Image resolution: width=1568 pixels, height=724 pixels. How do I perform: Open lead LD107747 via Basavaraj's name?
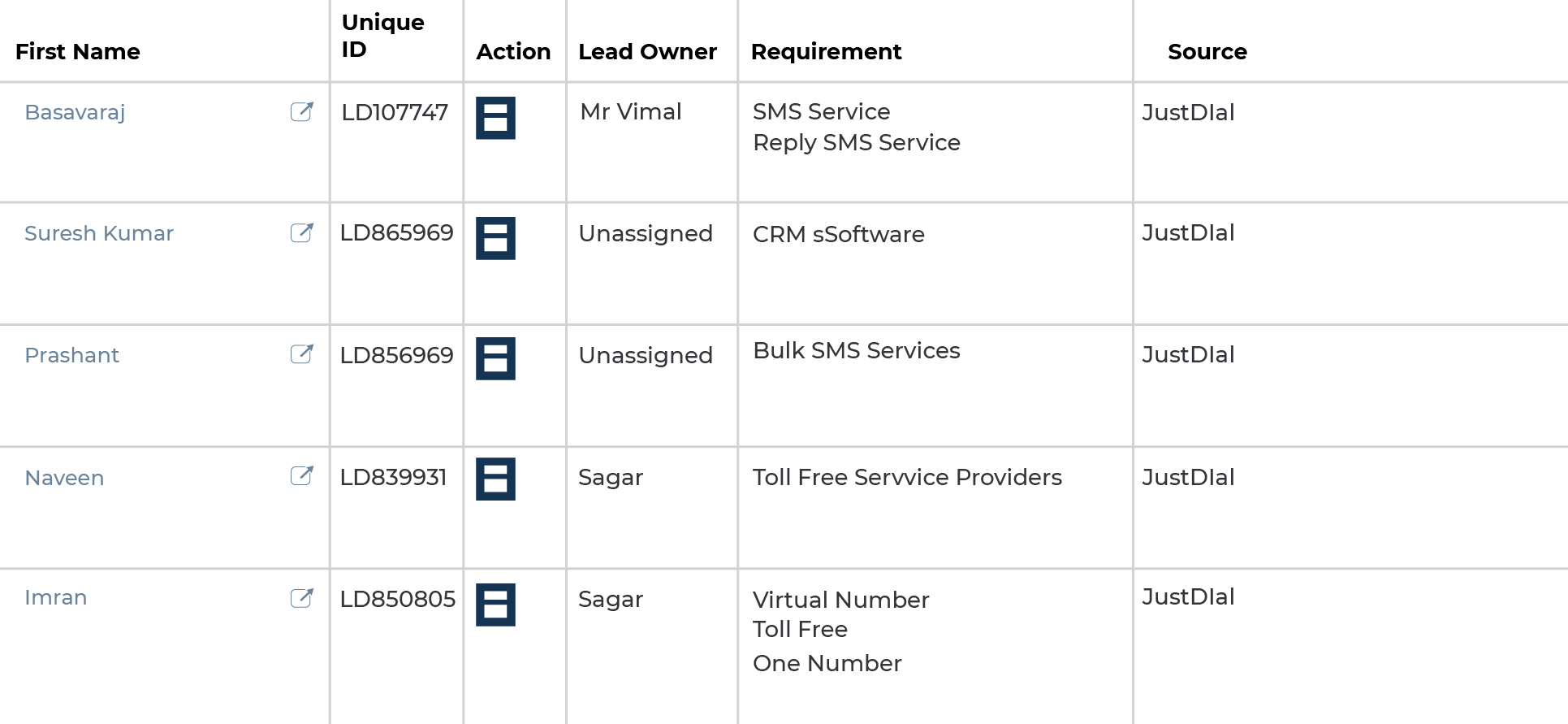(75, 112)
